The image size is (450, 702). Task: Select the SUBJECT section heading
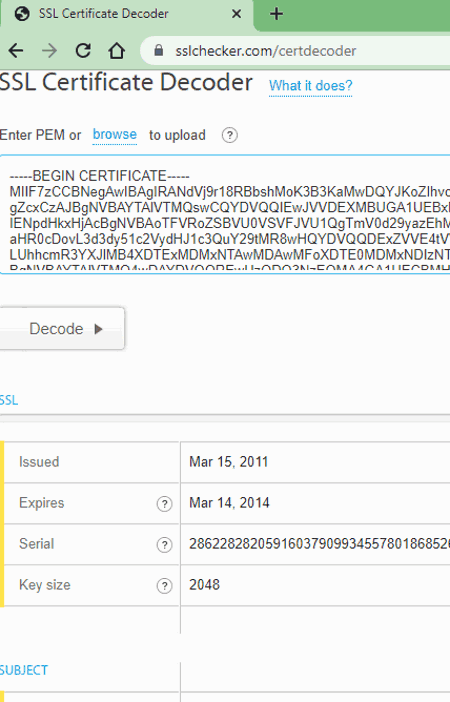24,670
